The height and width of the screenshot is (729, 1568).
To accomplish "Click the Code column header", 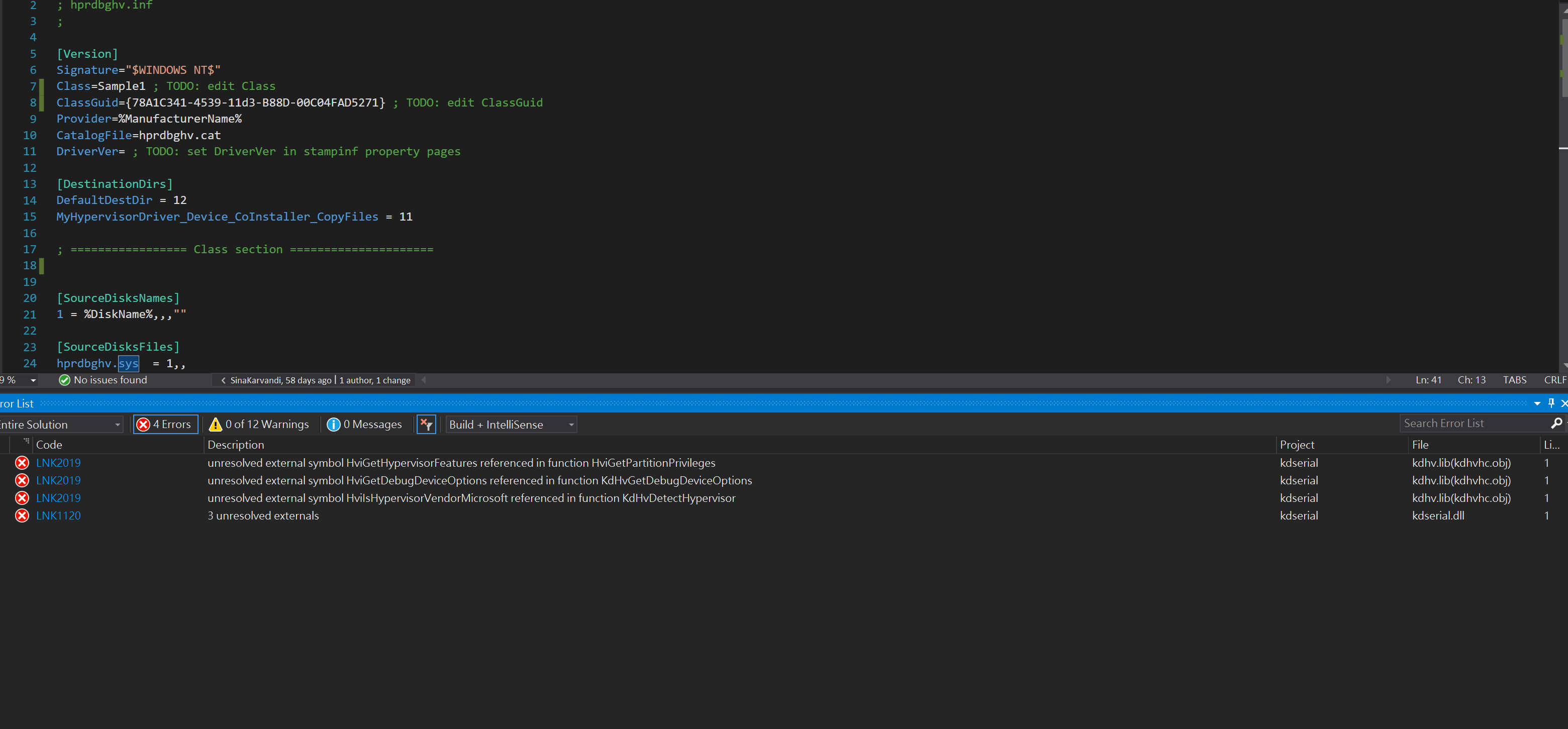I will (49, 445).
